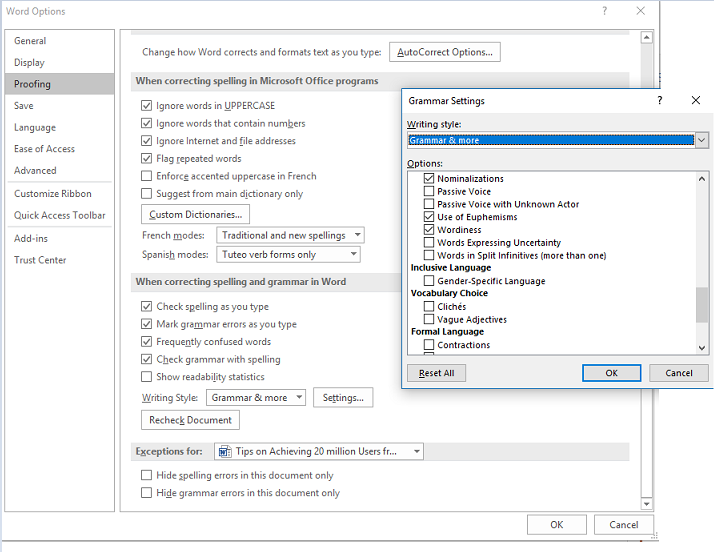
Task: Cancel the Grammar Settings dialog
Action: coord(678,373)
